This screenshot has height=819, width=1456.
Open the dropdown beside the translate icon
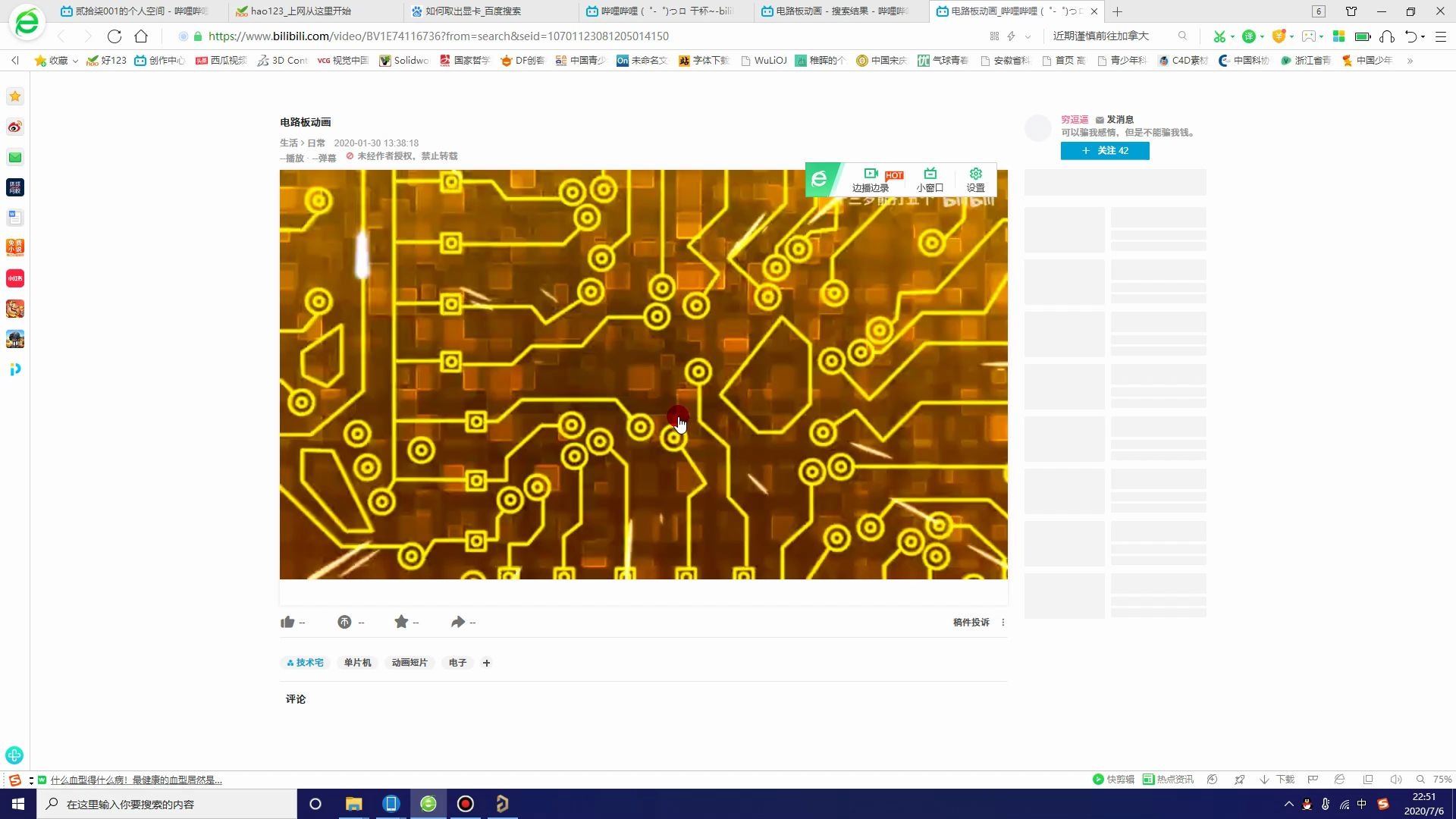tap(1261, 36)
